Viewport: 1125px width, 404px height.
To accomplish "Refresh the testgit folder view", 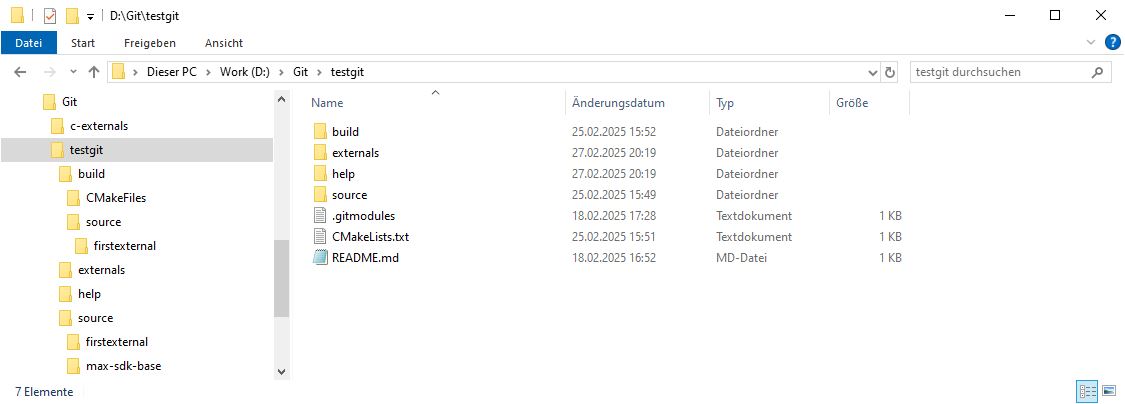I will click(x=890, y=72).
